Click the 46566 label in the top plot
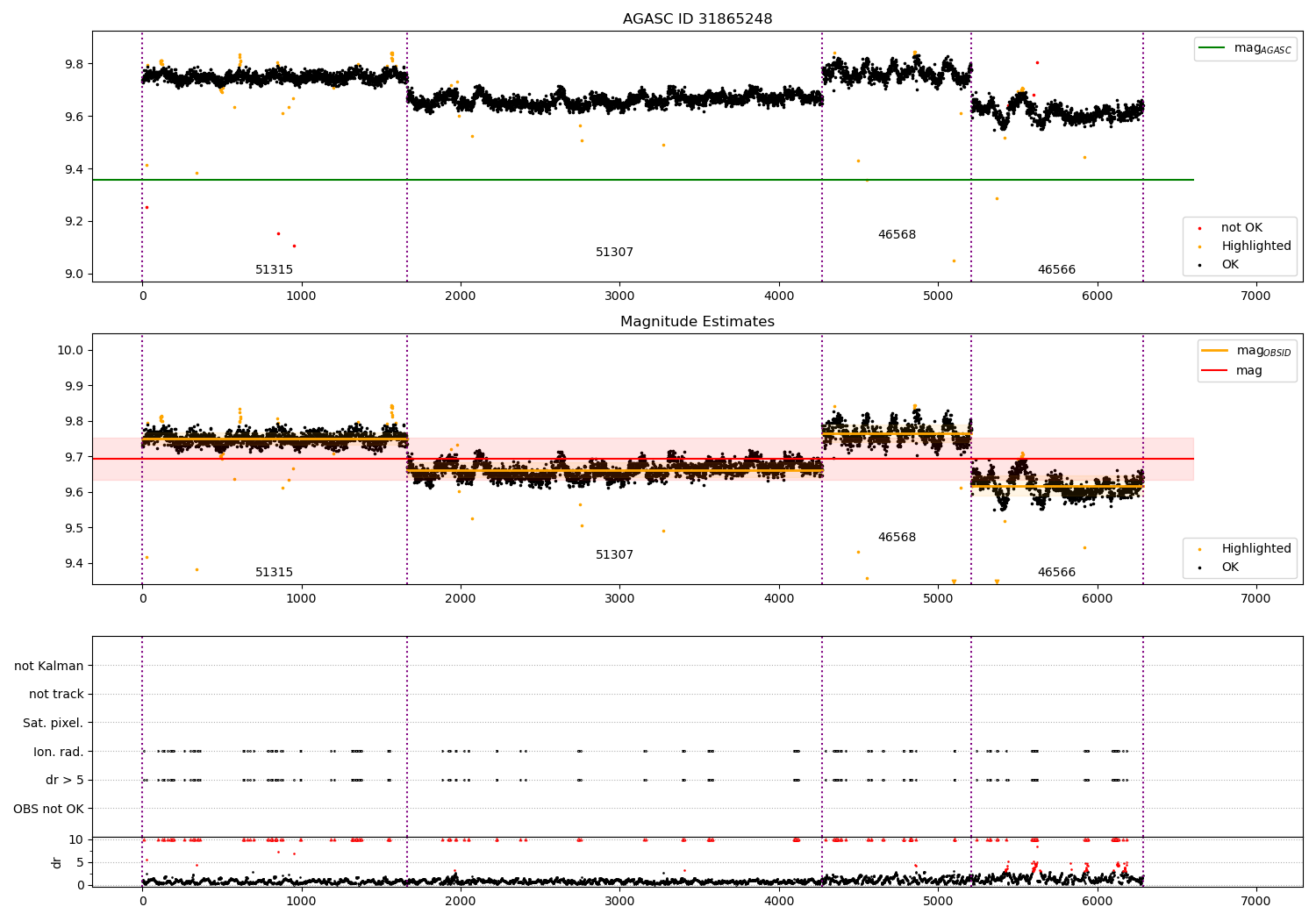The image size is (1316, 921). [x=1056, y=270]
